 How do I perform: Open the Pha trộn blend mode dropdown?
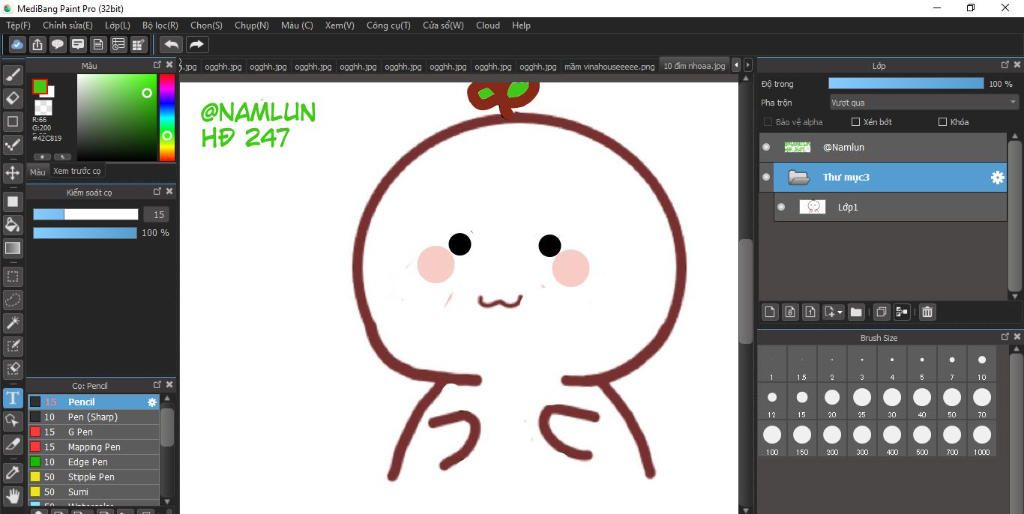click(x=923, y=103)
